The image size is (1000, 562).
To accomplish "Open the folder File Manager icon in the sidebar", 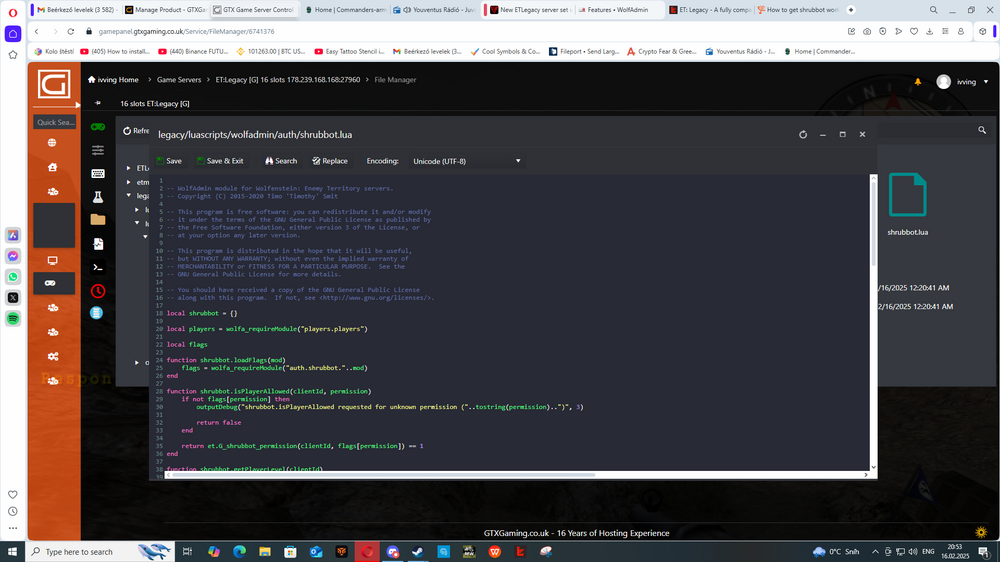I will [x=98, y=220].
